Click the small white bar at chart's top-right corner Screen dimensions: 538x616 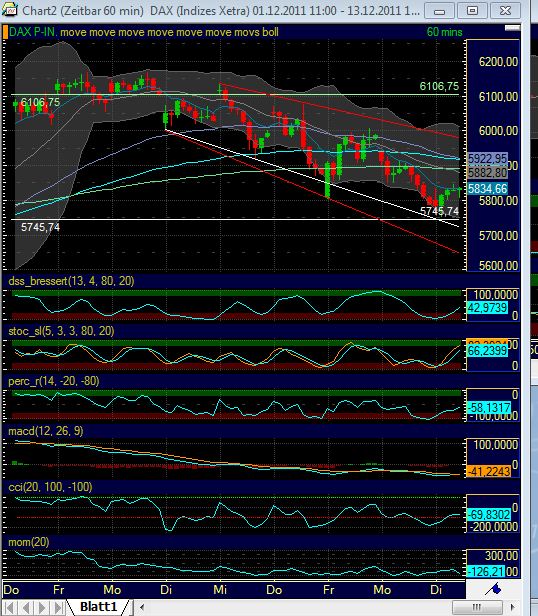coord(512,28)
